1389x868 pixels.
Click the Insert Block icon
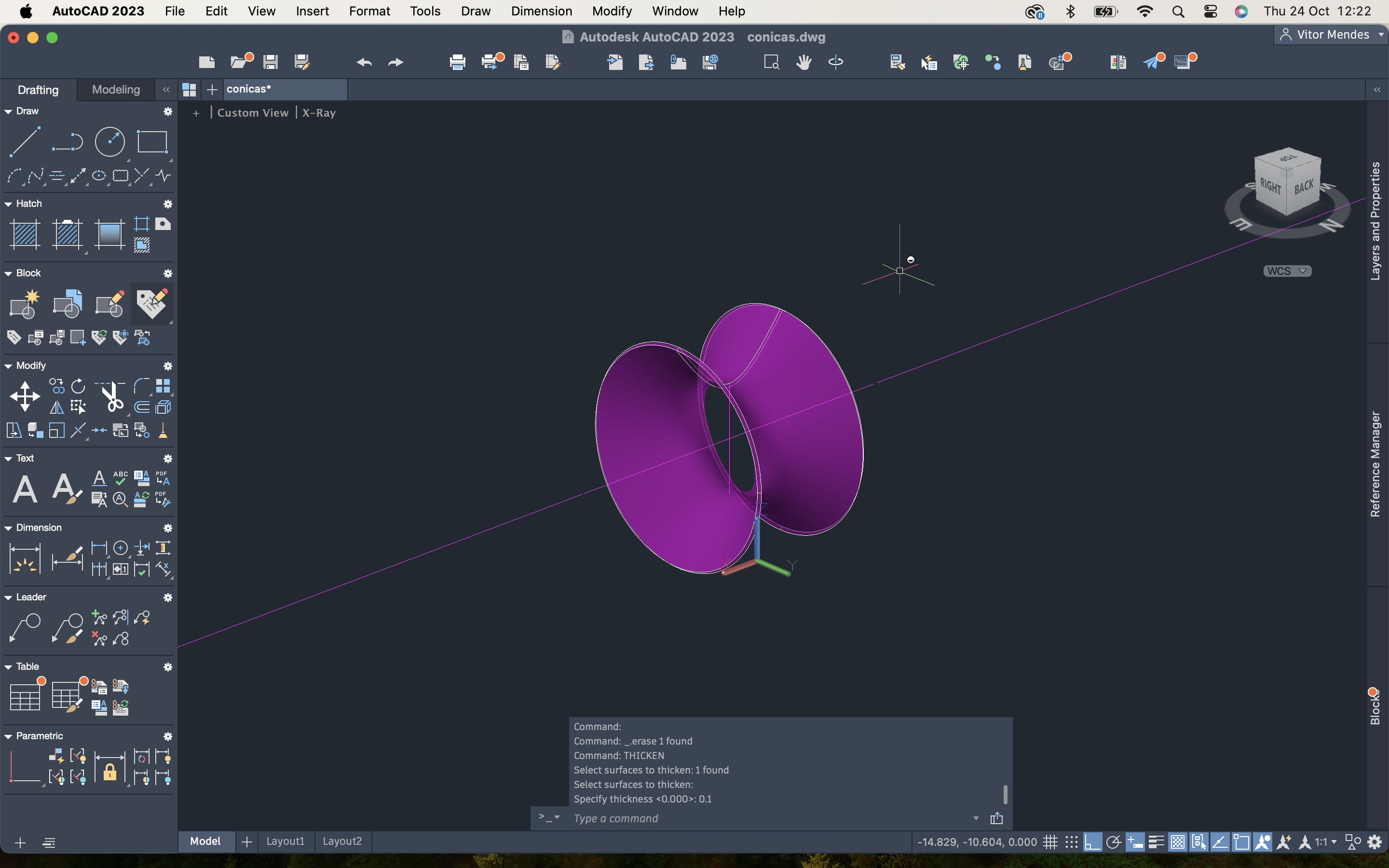click(67, 304)
